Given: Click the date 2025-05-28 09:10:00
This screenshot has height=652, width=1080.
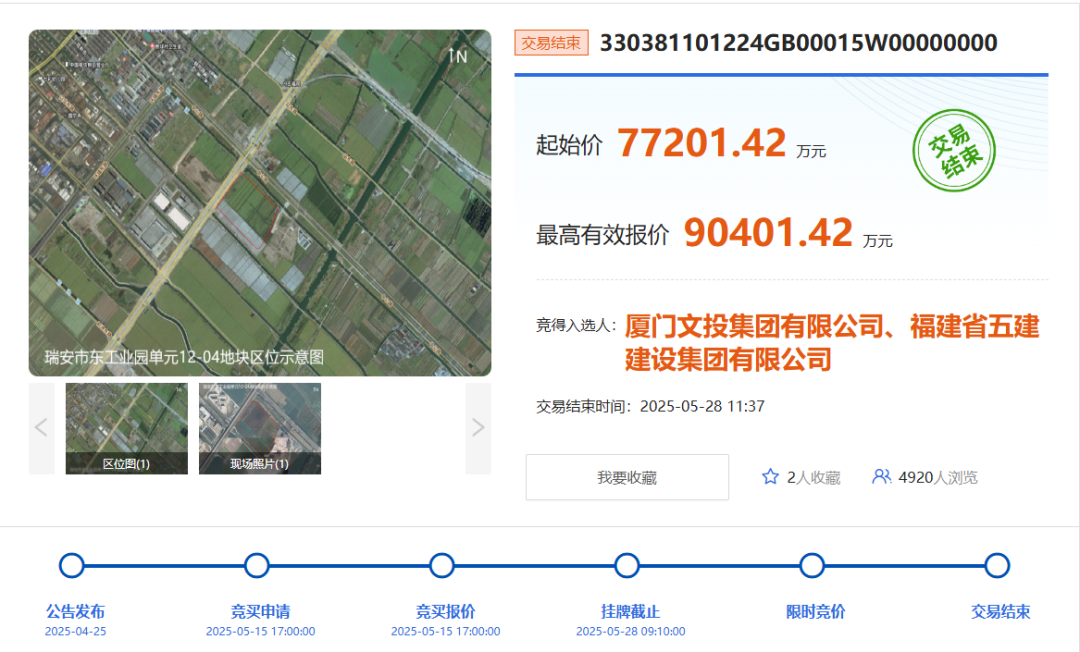Looking at the screenshot, I should pos(630,631).
